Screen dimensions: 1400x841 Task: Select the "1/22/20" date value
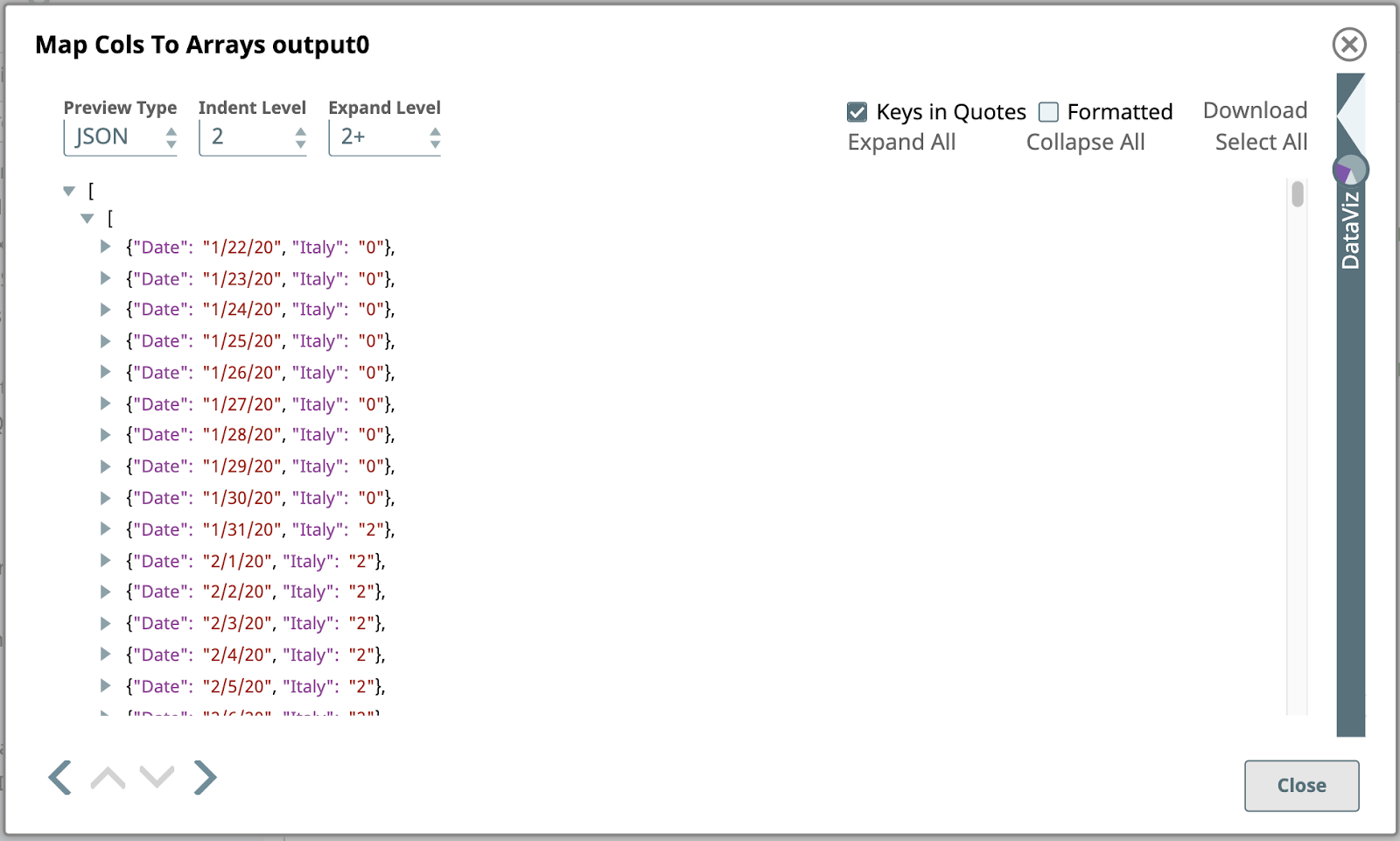242,248
